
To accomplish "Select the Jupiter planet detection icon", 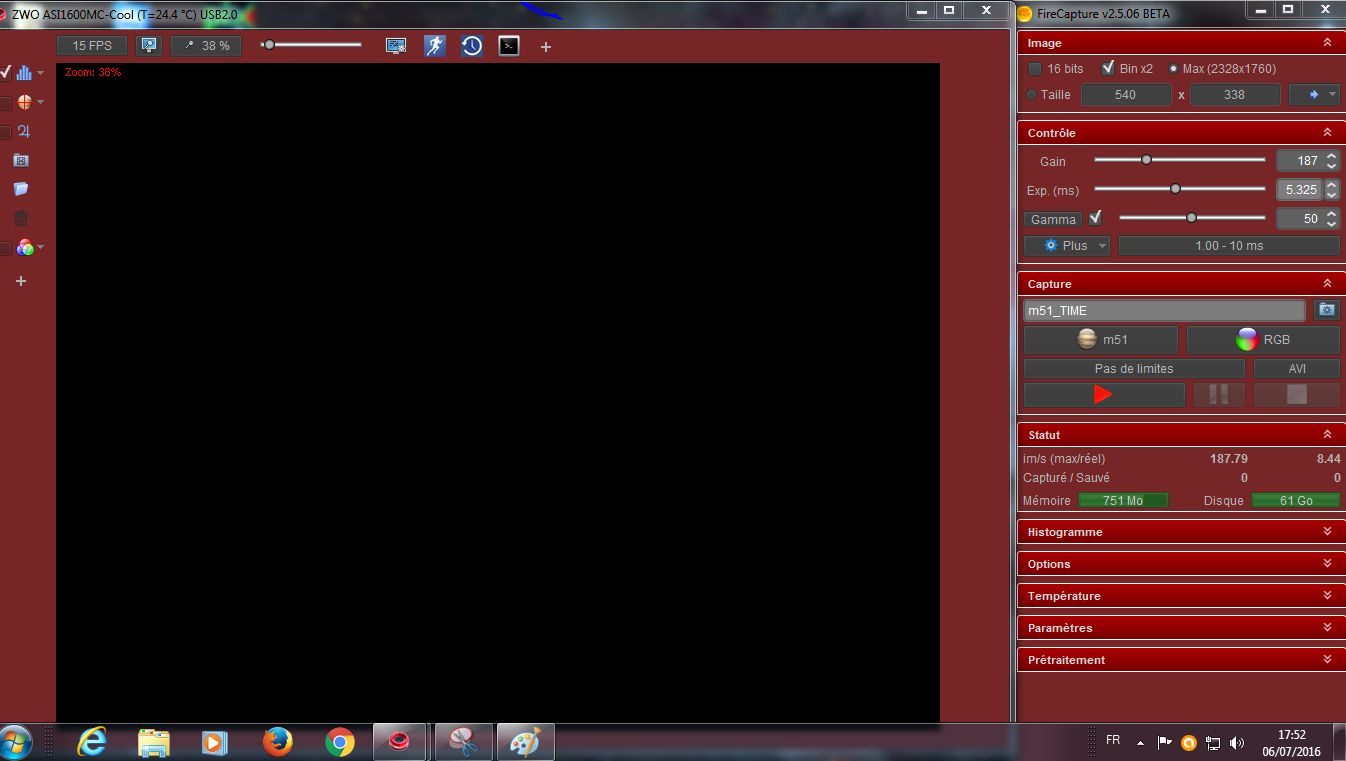I will (22, 130).
